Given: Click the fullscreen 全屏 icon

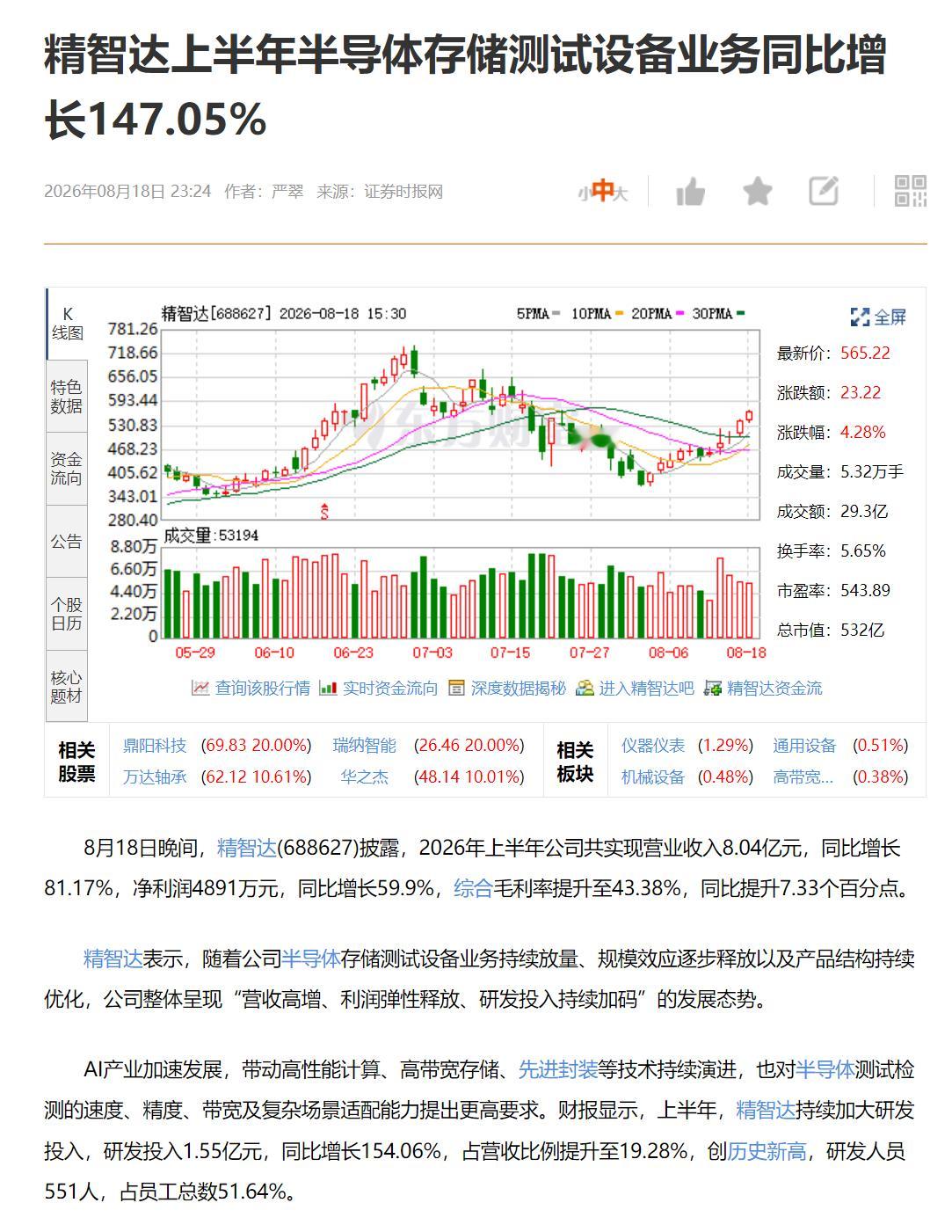Looking at the screenshot, I should click(860, 317).
